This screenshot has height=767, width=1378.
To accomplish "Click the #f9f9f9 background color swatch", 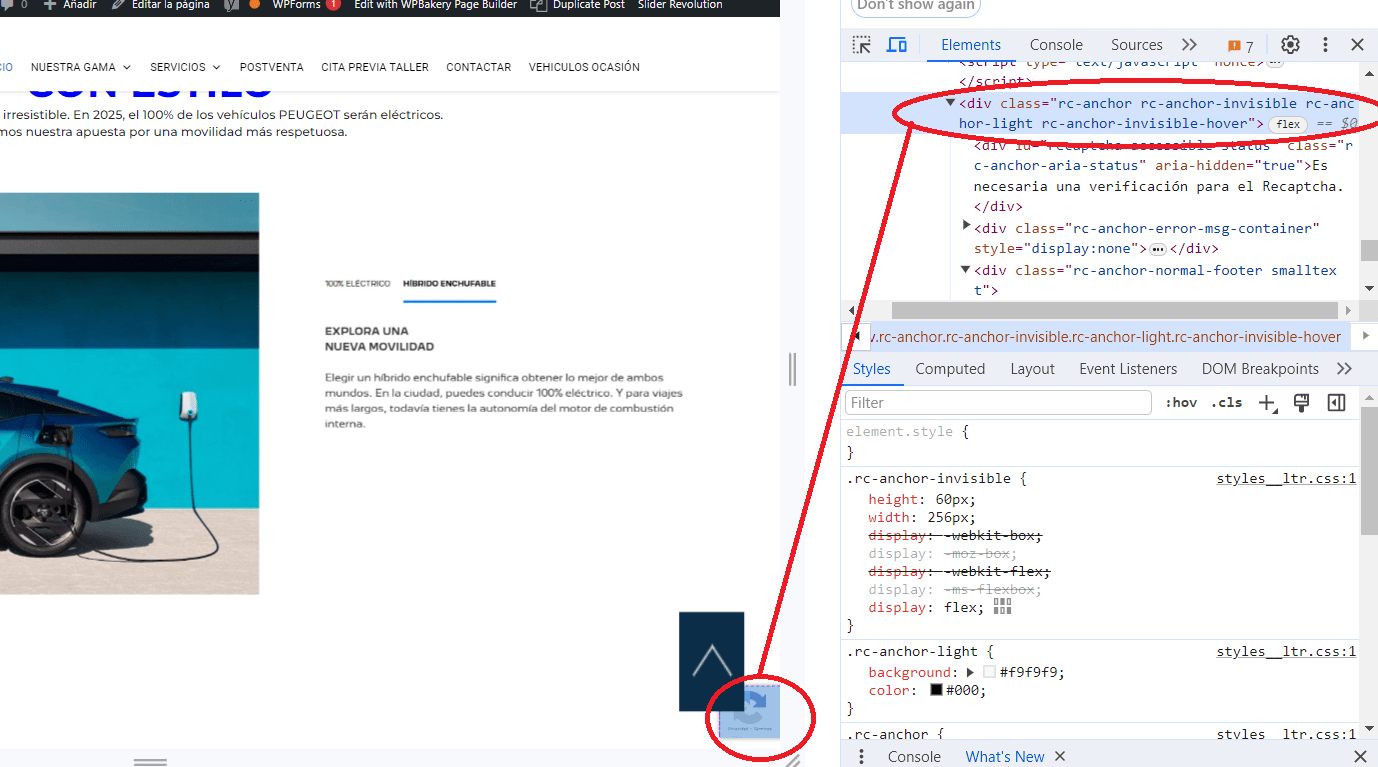I will tap(989, 673).
